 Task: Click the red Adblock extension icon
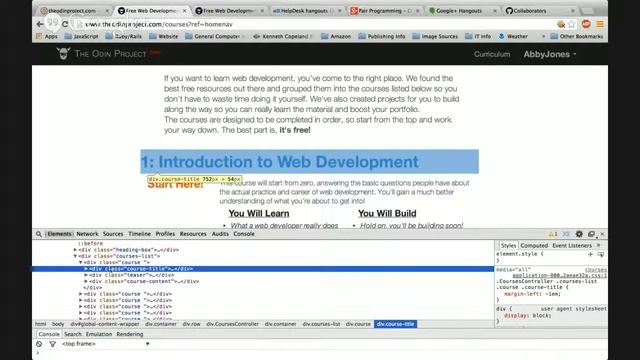(586, 24)
